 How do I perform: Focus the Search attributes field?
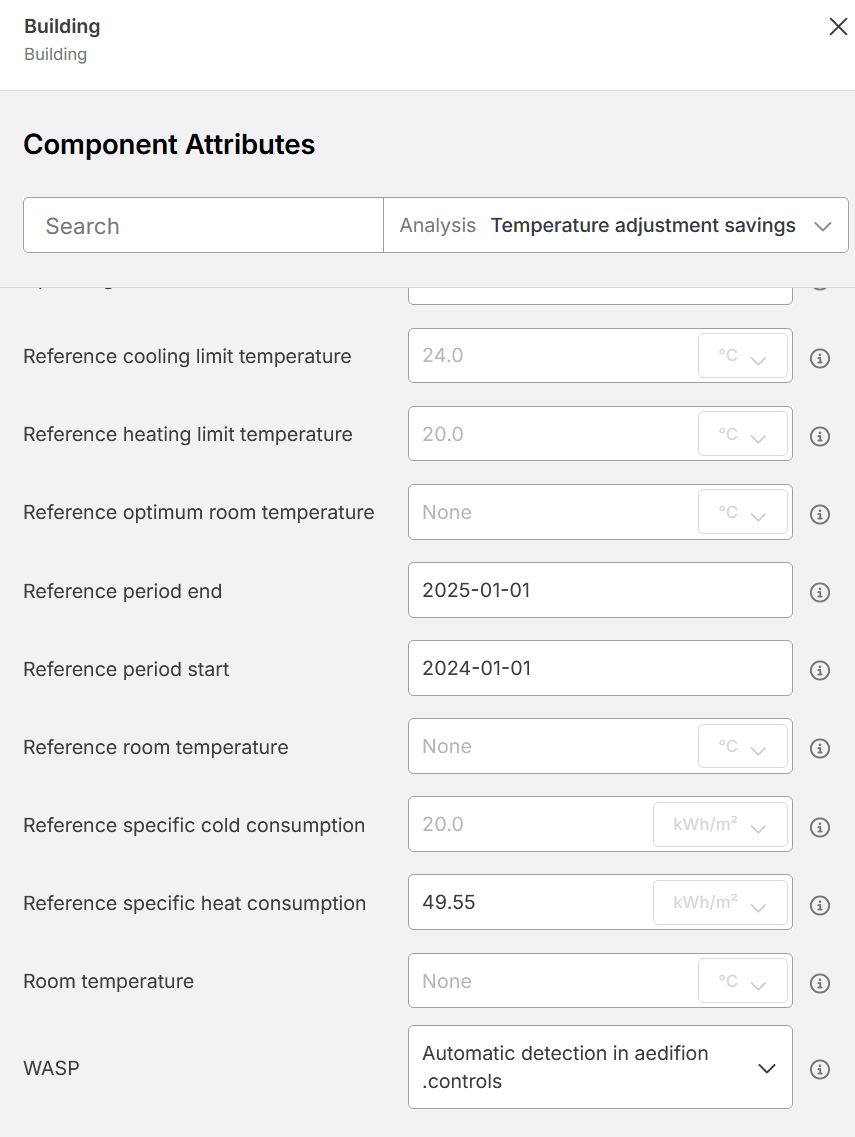(x=203, y=226)
